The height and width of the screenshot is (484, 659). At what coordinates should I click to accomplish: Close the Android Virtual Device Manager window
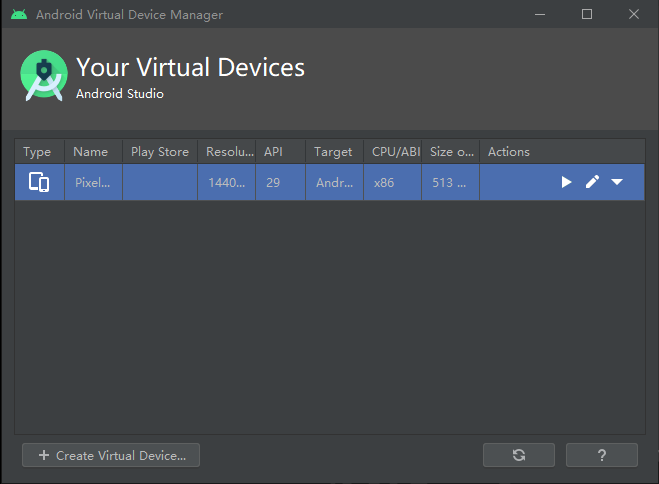tap(634, 14)
